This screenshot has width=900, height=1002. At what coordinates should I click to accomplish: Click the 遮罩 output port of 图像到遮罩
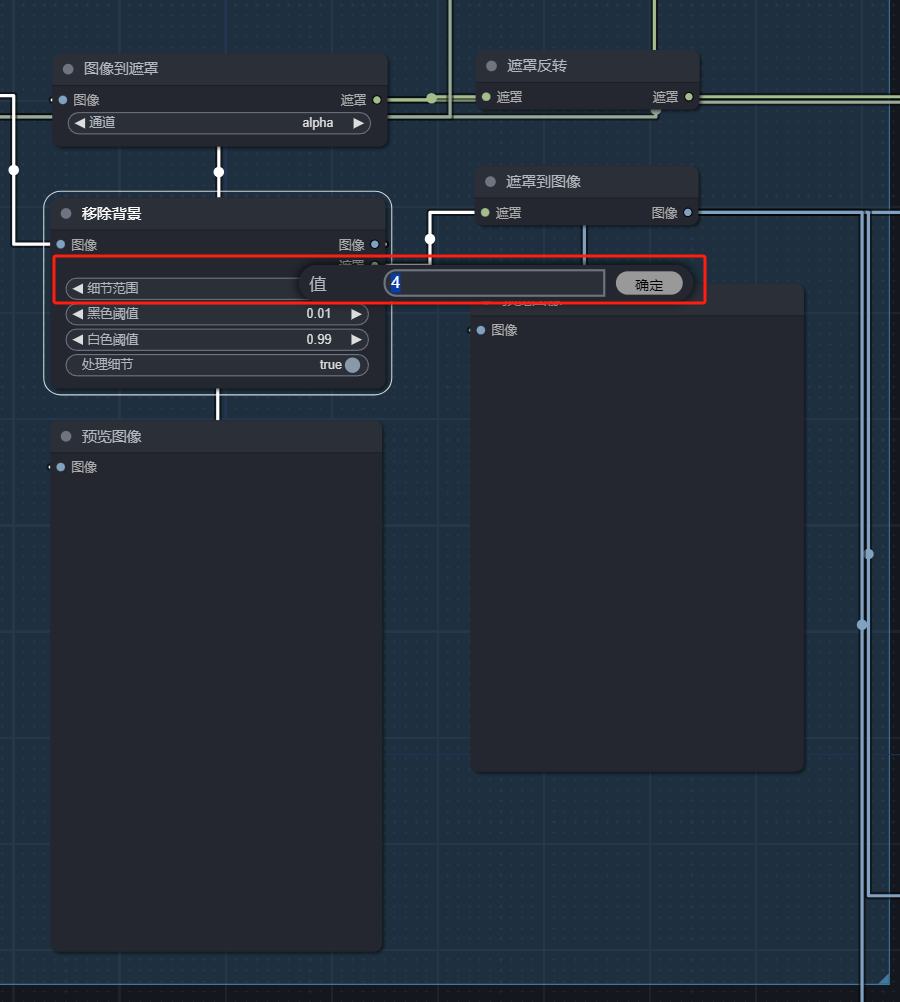coord(377,100)
